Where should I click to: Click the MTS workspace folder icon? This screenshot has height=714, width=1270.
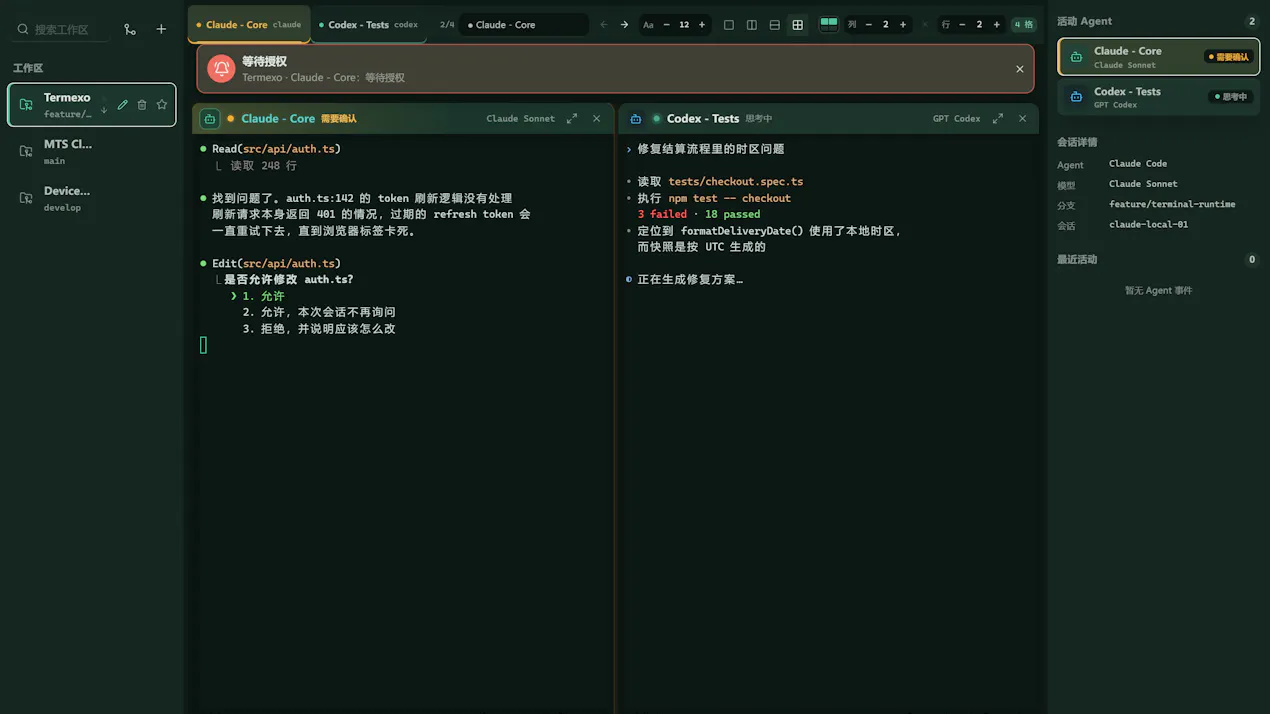(x=26, y=151)
